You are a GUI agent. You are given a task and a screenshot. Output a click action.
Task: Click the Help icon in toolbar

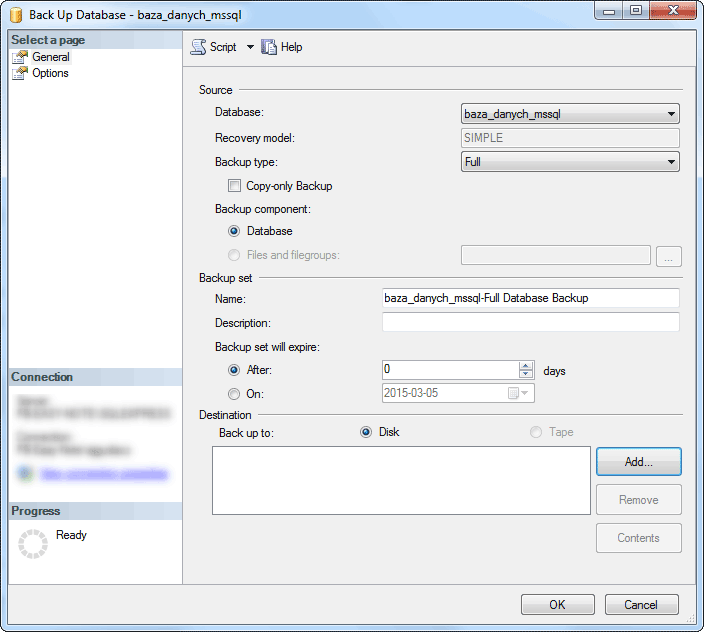(x=269, y=47)
